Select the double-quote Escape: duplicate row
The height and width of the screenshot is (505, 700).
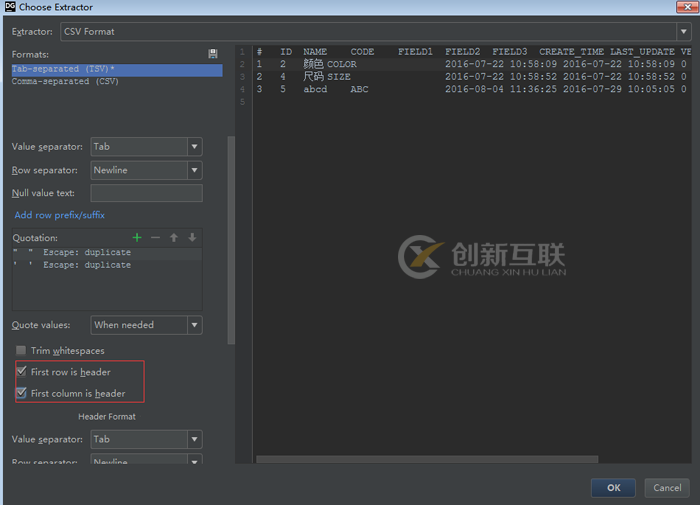[107, 253]
